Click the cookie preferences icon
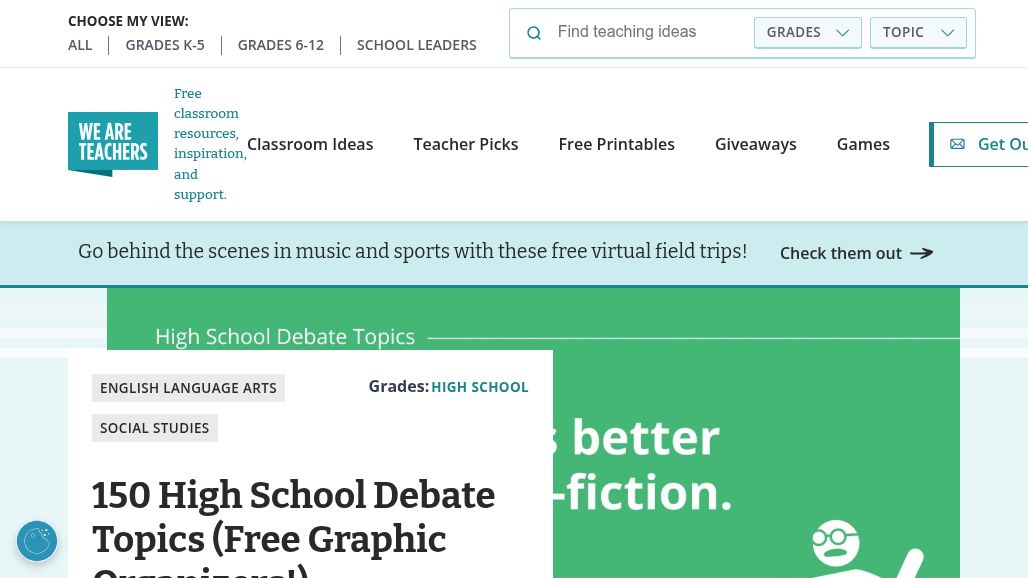Viewport: 1028px width, 578px height. coord(37,541)
